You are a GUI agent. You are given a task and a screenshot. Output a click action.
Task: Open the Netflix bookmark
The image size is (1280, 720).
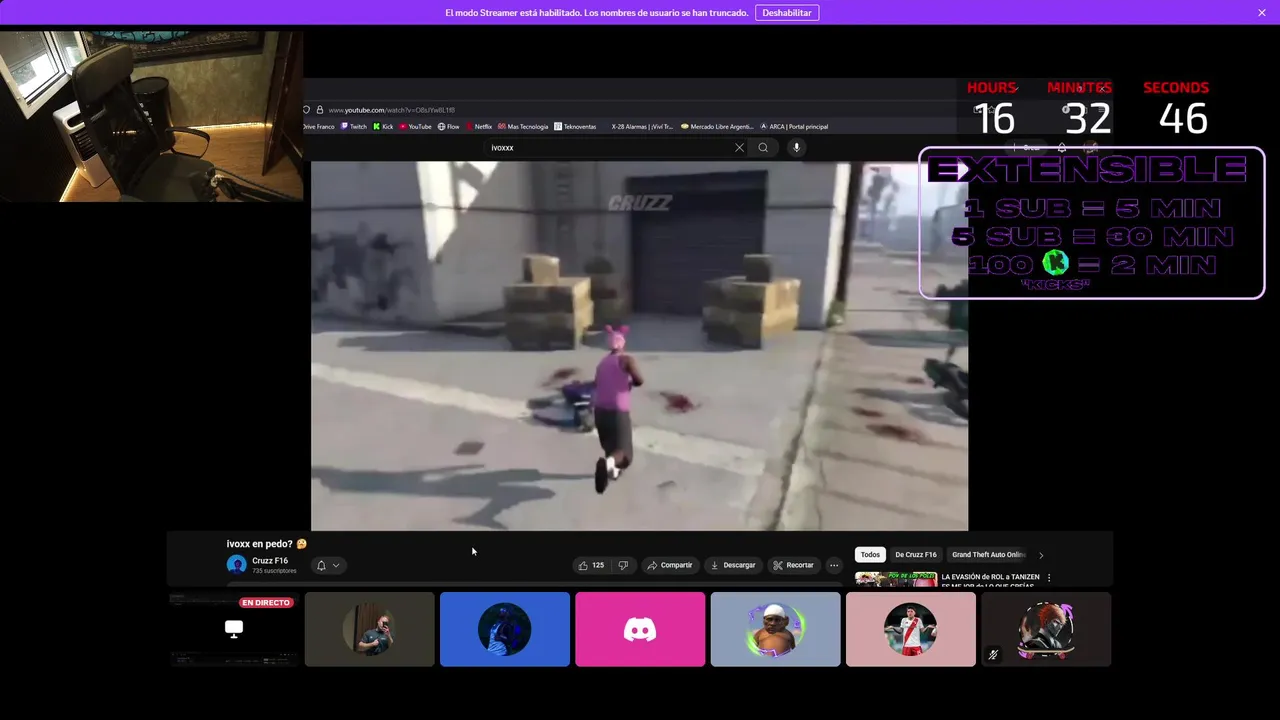(479, 127)
